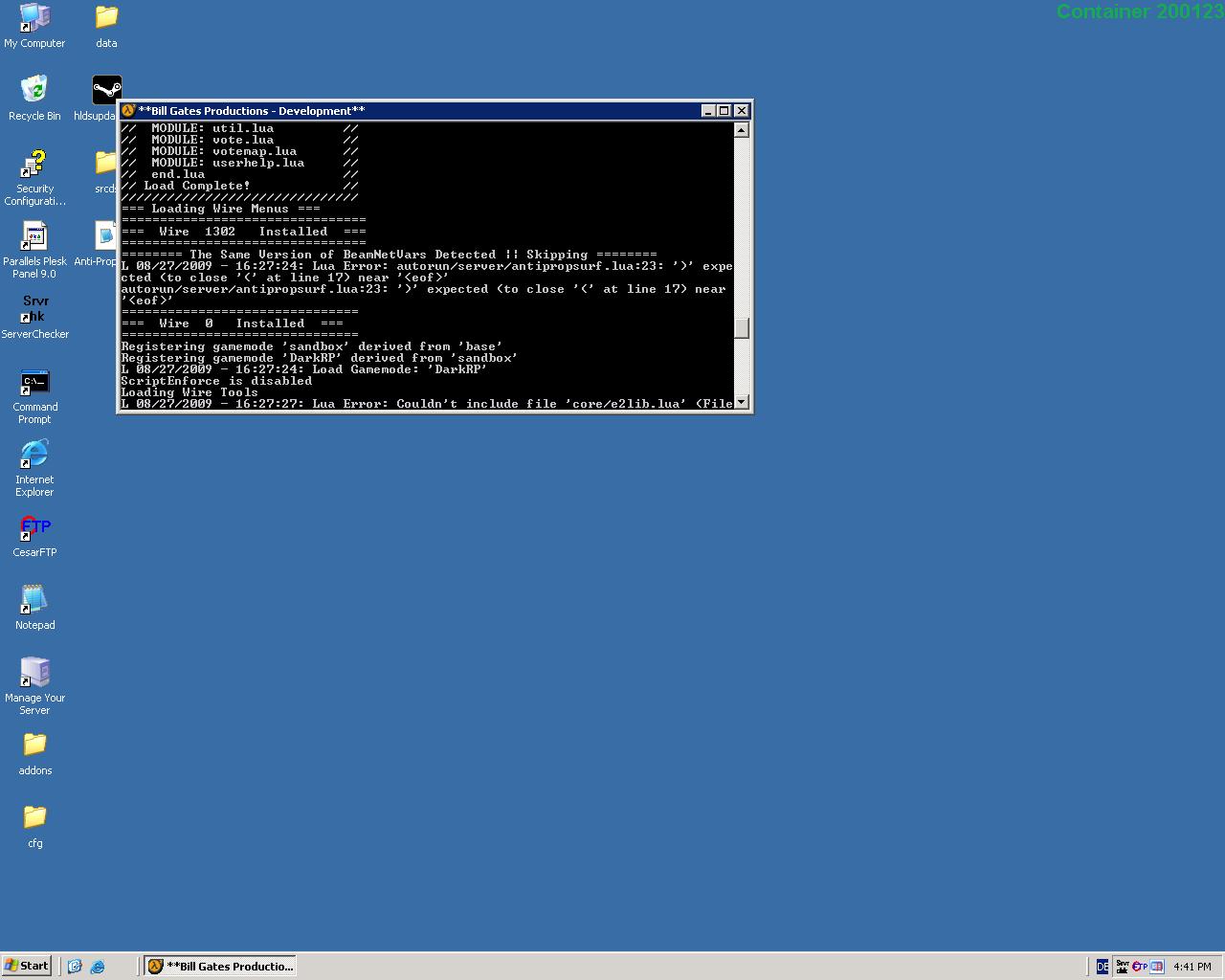Open the addons folder

[x=34, y=746]
